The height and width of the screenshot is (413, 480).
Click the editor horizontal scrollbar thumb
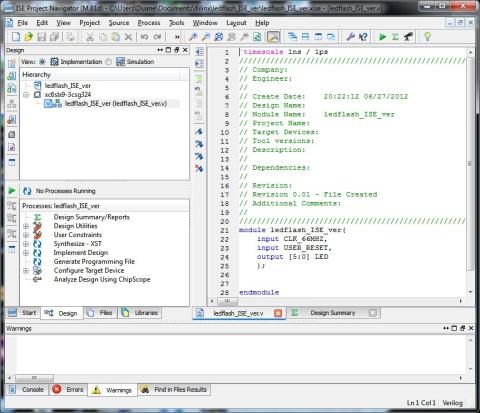227,301
